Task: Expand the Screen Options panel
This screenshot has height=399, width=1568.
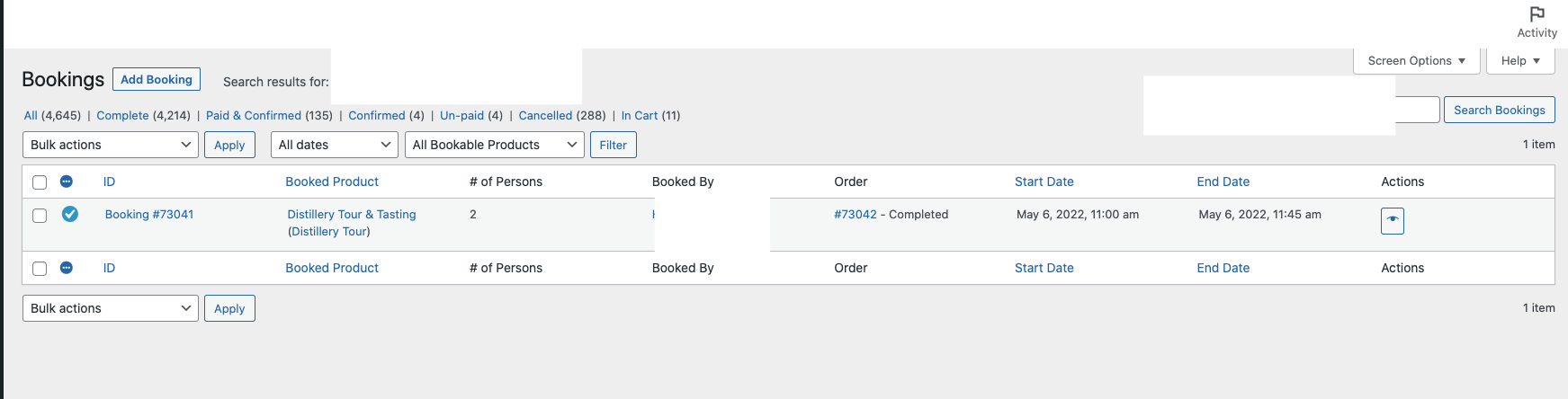Action: pyautogui.click(x=1416, y=61)
